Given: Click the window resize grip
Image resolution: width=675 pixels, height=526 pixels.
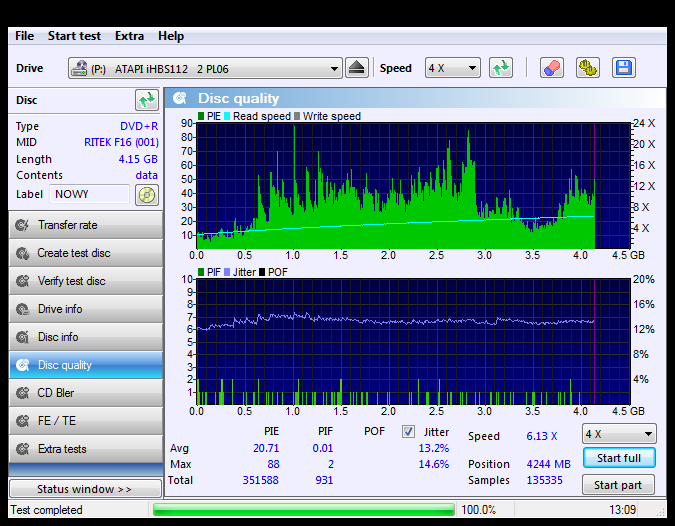Looking at the screenshot, I should 661,511.
